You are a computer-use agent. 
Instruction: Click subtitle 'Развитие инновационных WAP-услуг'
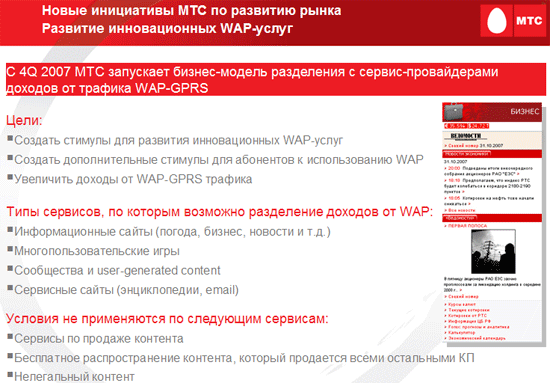pos(167,28)
